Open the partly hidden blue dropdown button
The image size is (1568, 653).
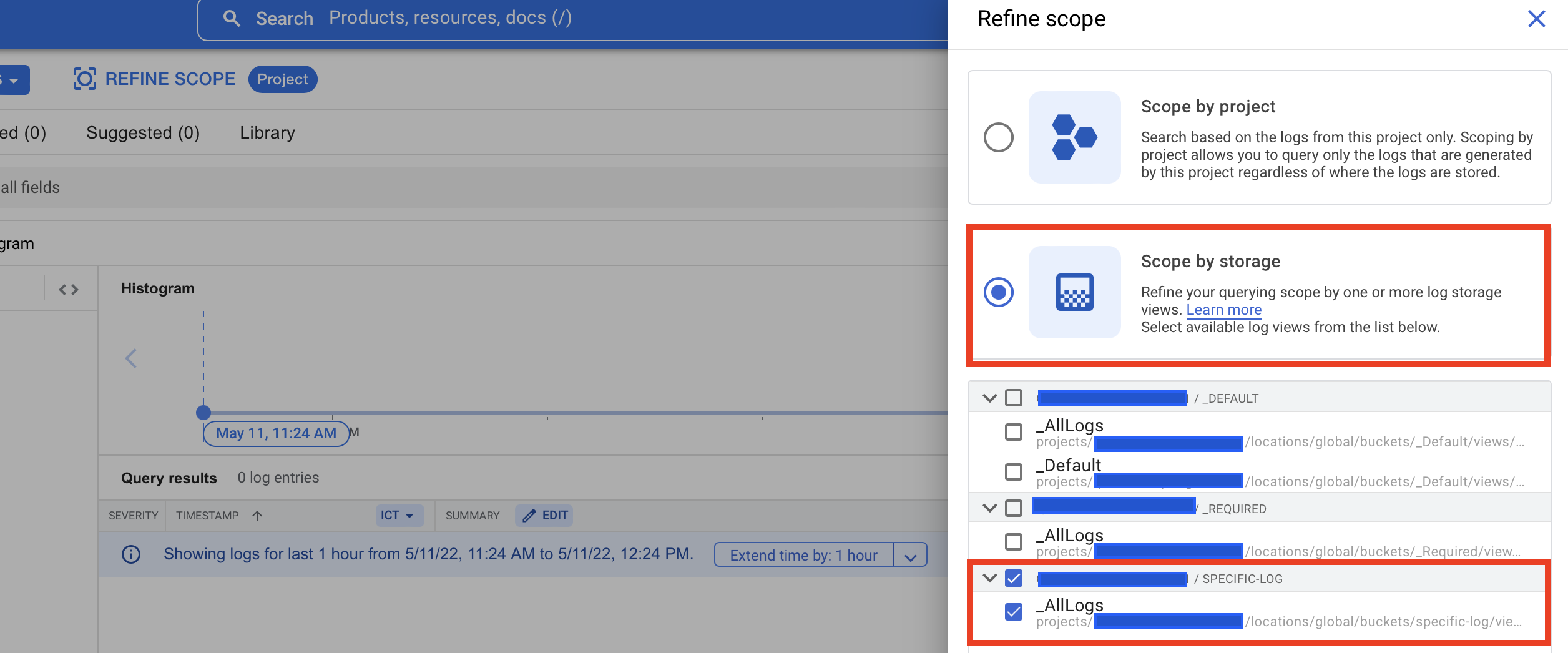[14, 80]
